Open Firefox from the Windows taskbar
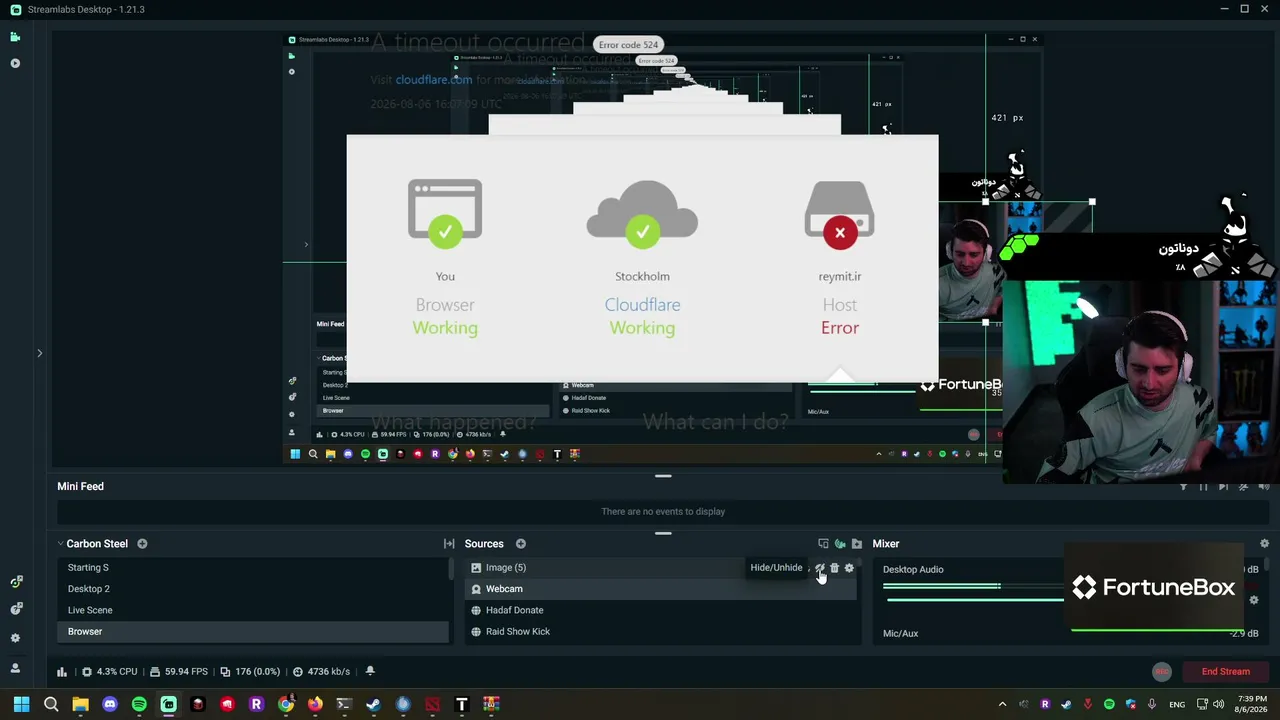1280x720 pixels. pos(315,704)
